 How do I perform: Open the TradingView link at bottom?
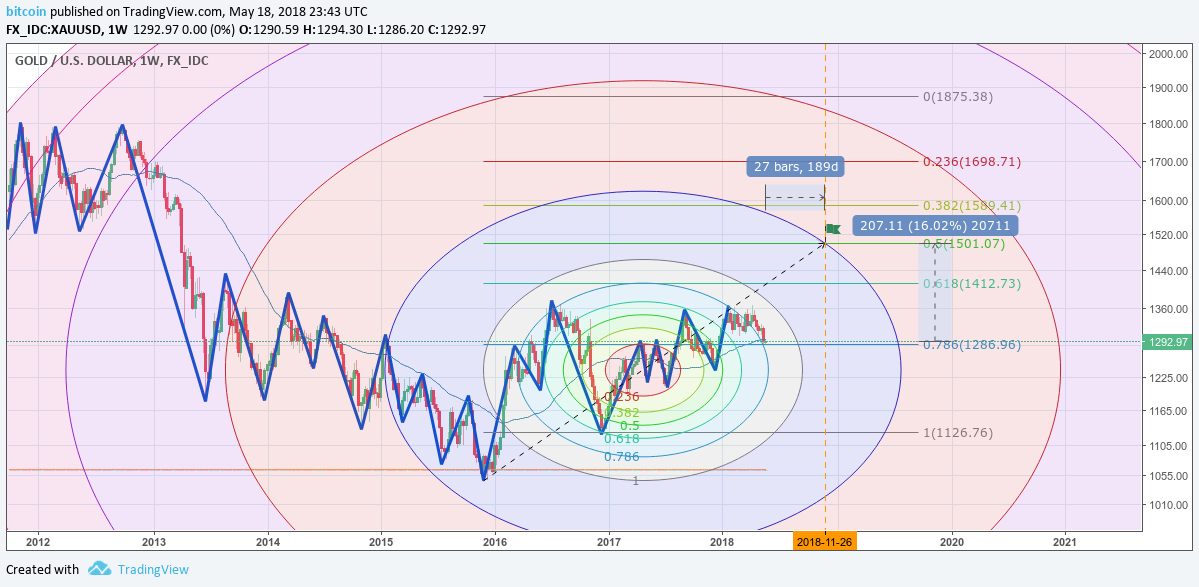click(x=153, y=569)
